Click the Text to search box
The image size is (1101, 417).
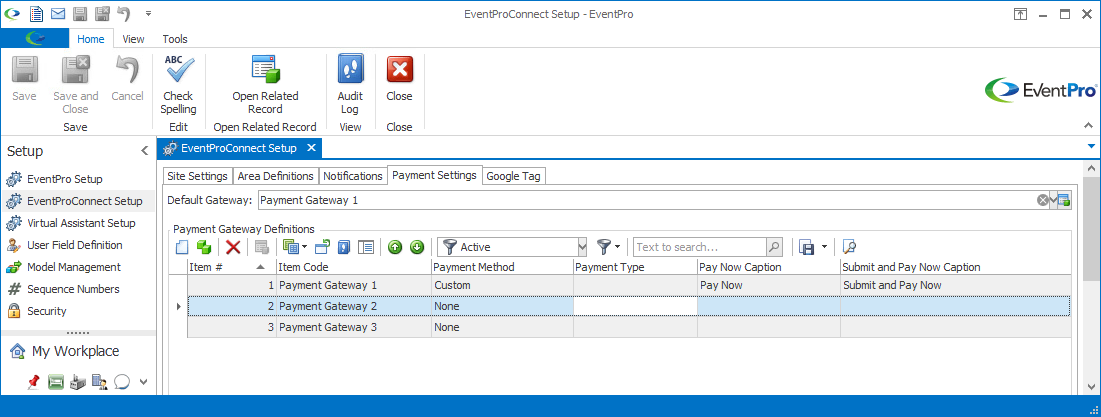click(699, 247)
